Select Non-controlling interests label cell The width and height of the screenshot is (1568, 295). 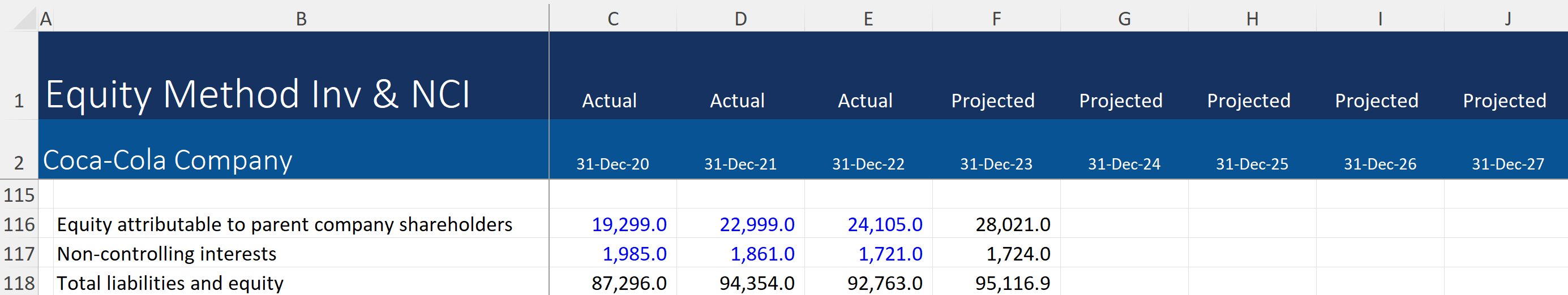pyautogui.click(x=166, y=254)
